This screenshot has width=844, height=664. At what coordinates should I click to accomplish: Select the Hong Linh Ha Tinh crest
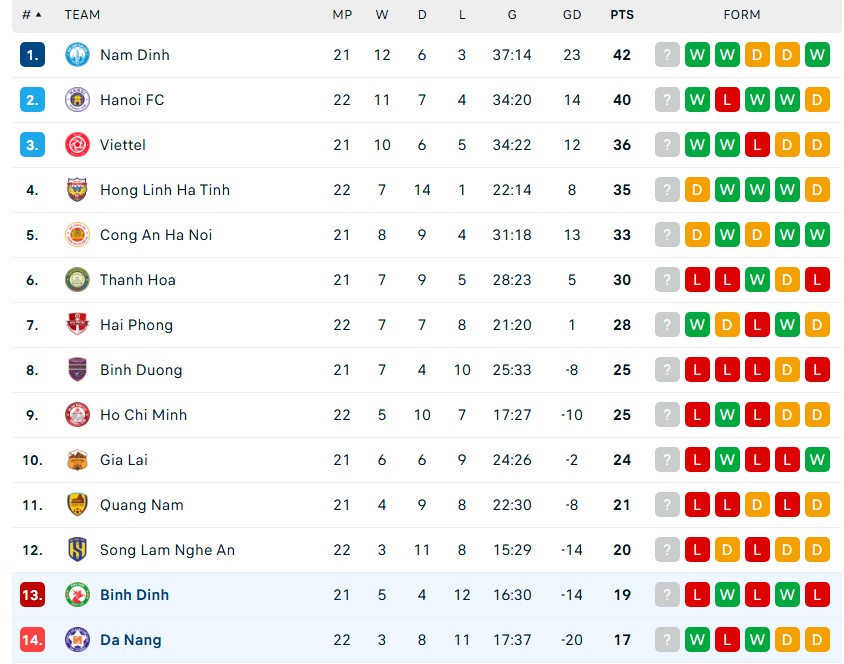(77, 190)
